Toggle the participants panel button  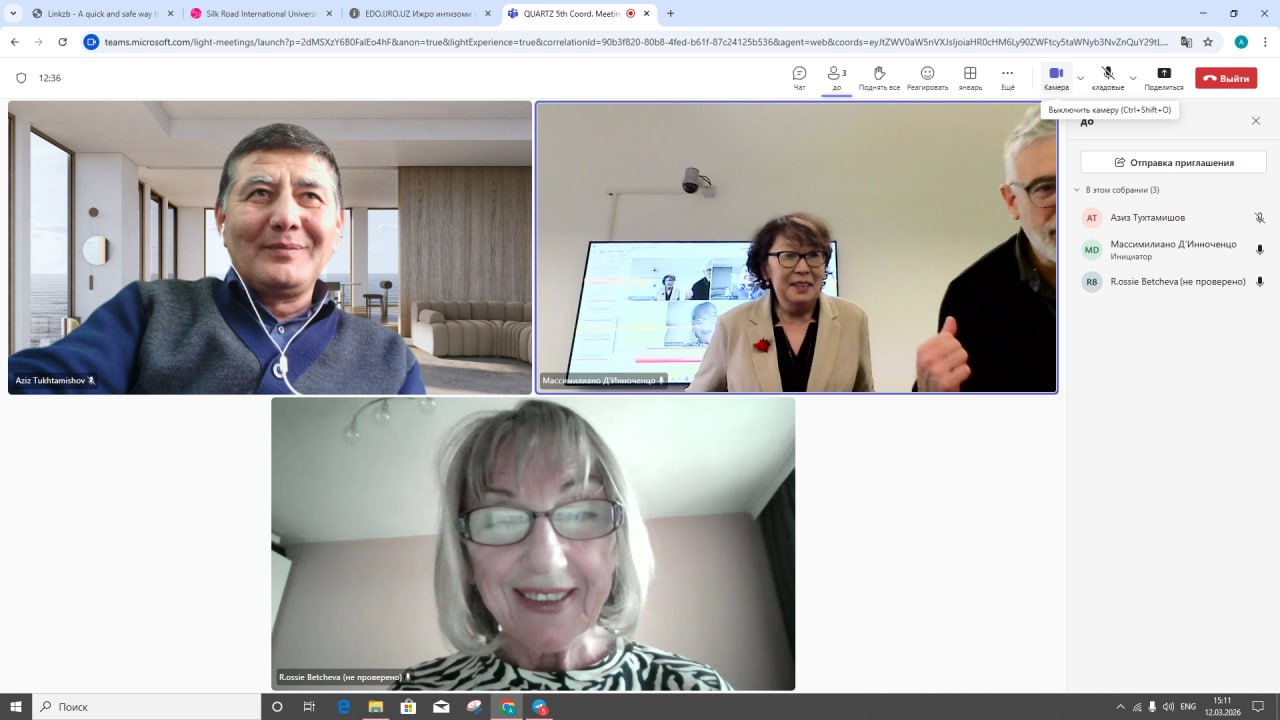[x=836, y=74]
